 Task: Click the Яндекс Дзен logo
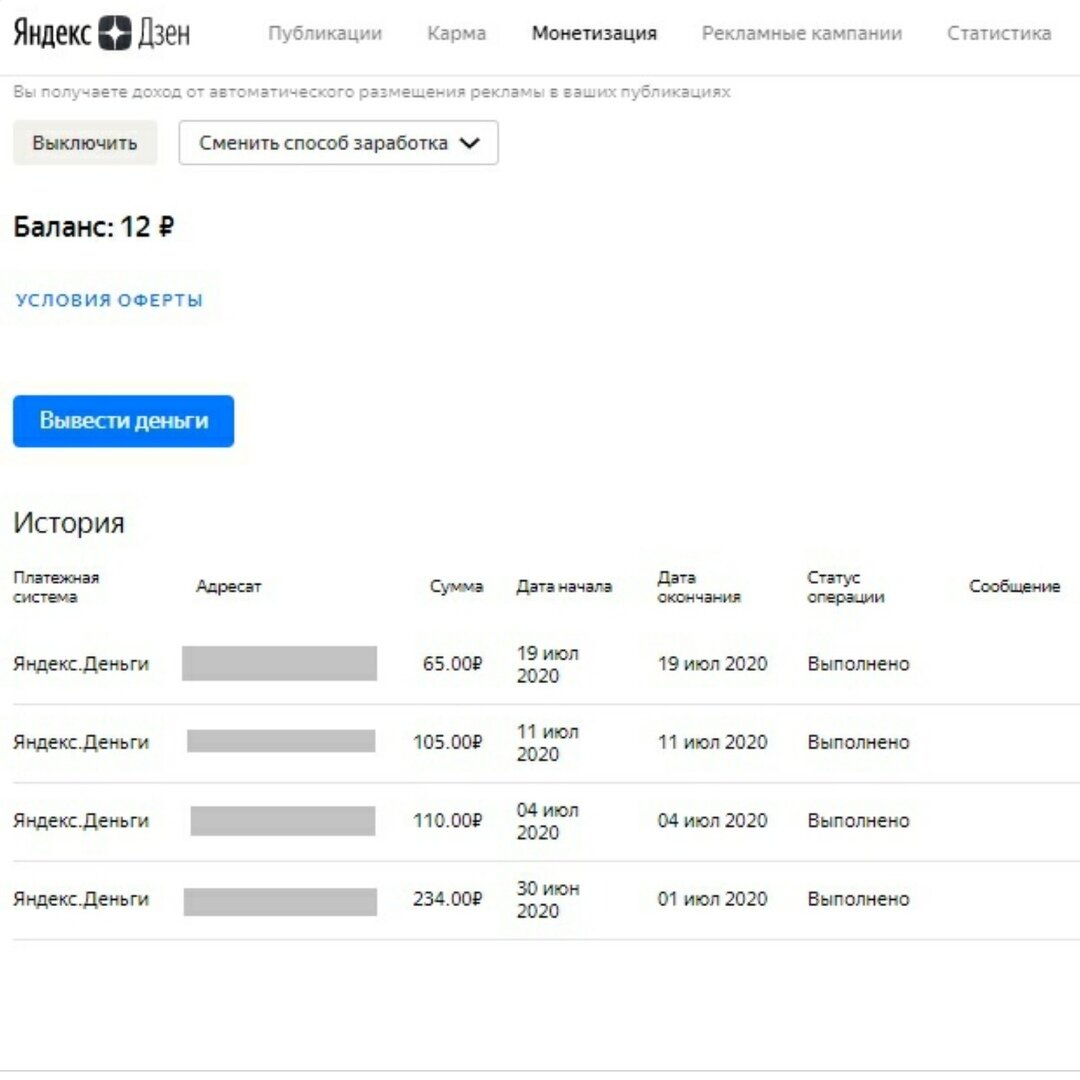pos(101,32)
